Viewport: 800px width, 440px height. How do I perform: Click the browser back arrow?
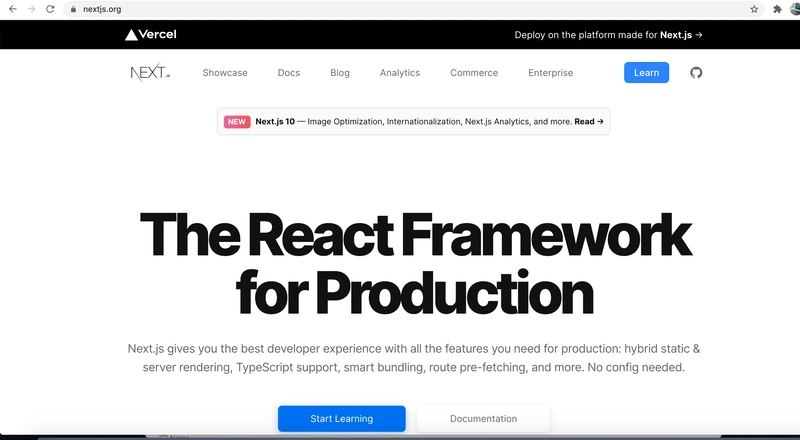tap(13, 9)
